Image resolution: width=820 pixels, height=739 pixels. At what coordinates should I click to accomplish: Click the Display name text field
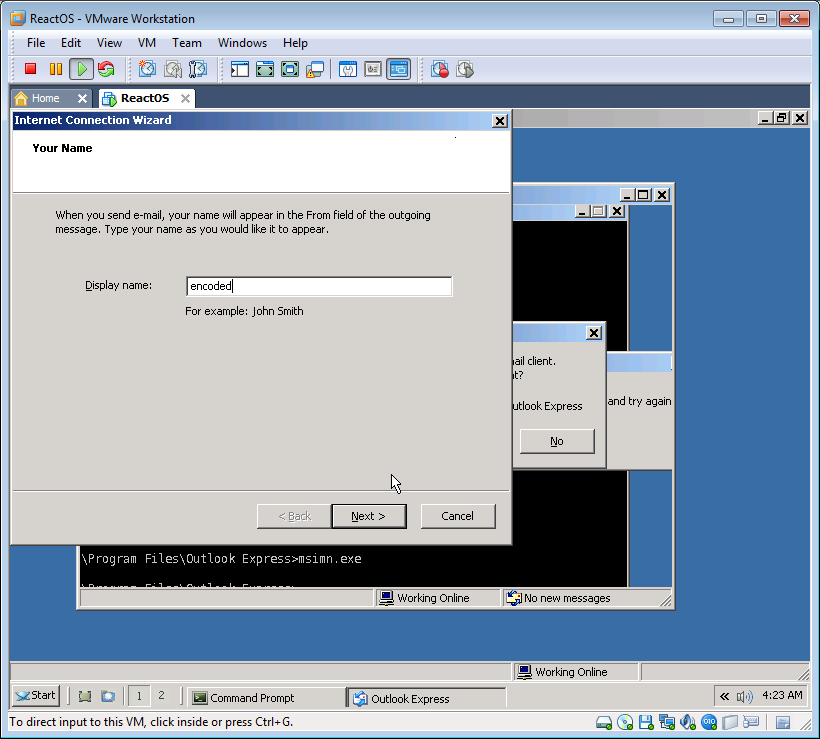(319, 287)
